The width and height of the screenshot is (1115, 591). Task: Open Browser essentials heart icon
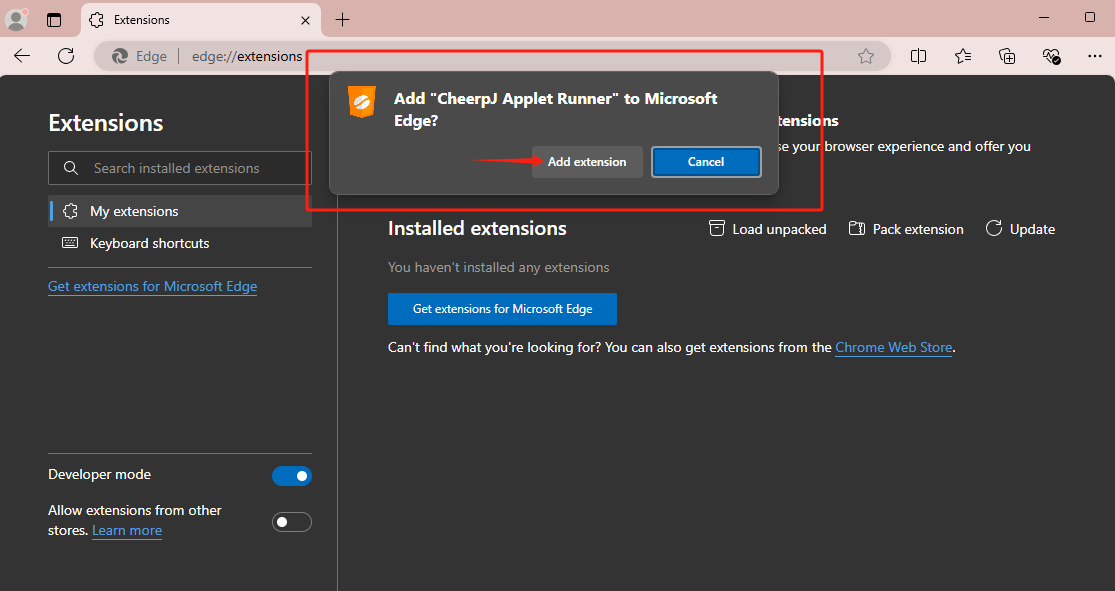pyautogui.click(x=1051, y=56)
